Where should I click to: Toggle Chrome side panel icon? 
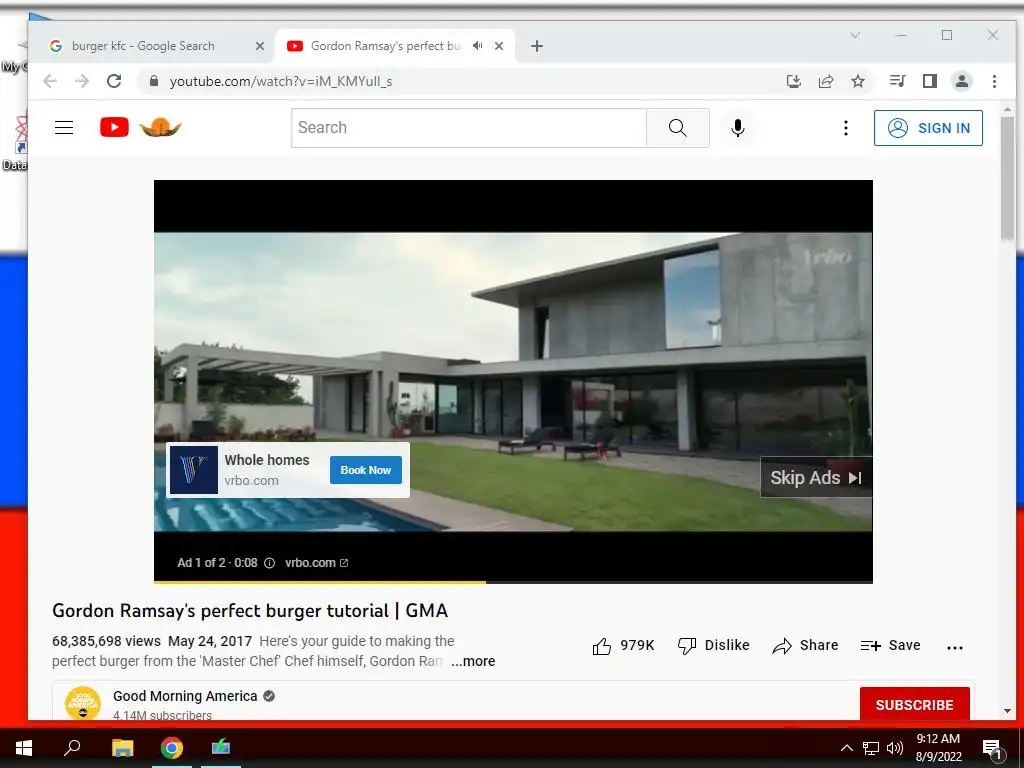click(929, 81)
